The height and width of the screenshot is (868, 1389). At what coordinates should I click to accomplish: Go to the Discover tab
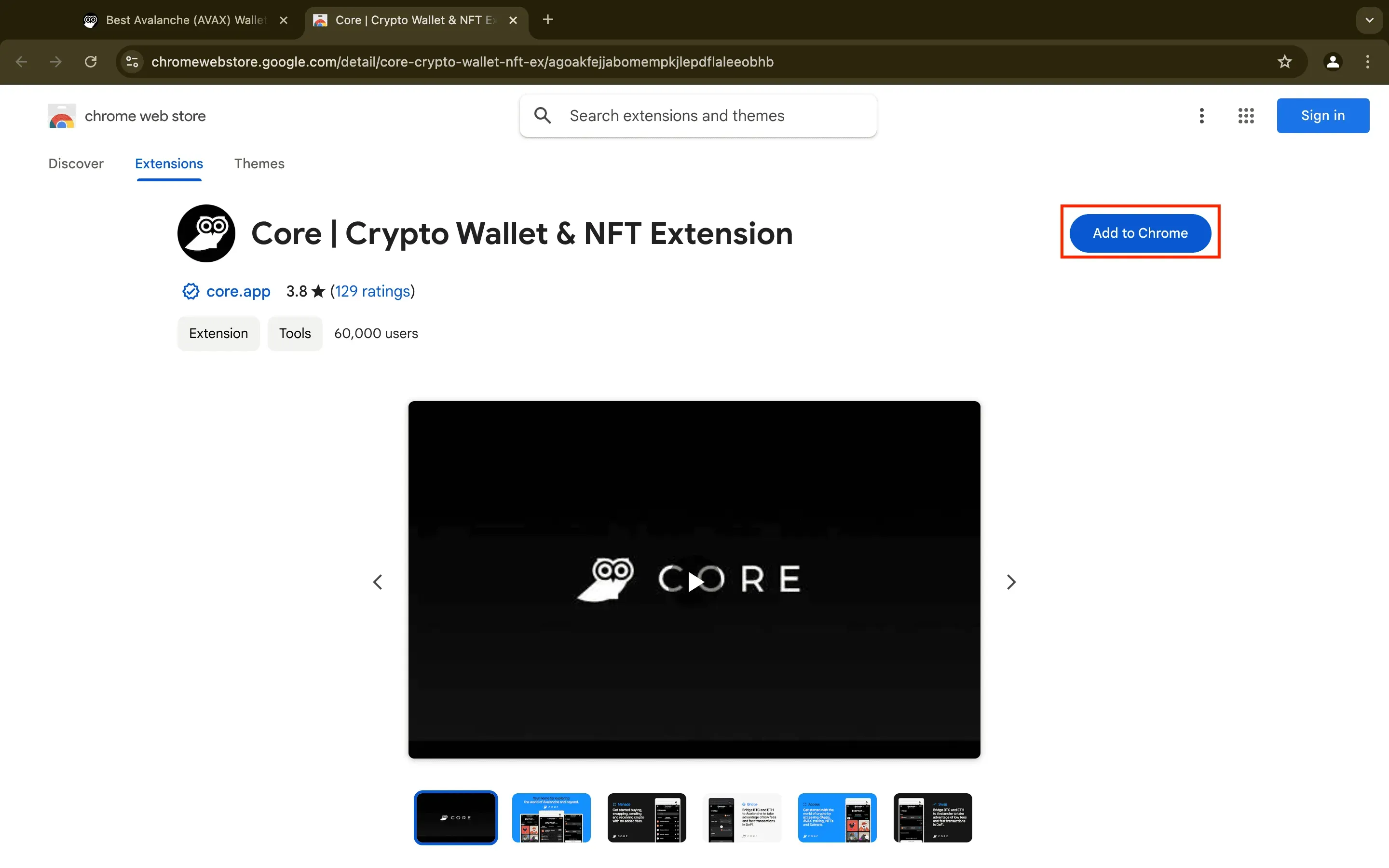(76, 164)
